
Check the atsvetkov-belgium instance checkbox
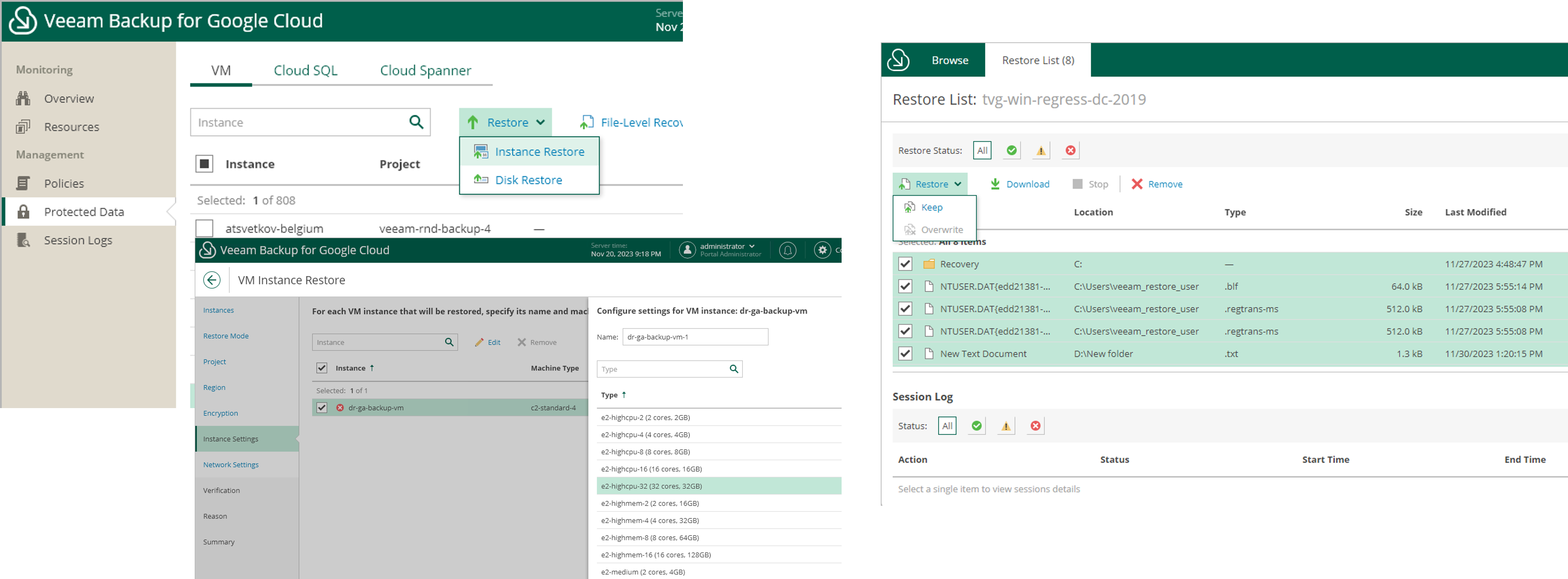[x=205, y=228]
